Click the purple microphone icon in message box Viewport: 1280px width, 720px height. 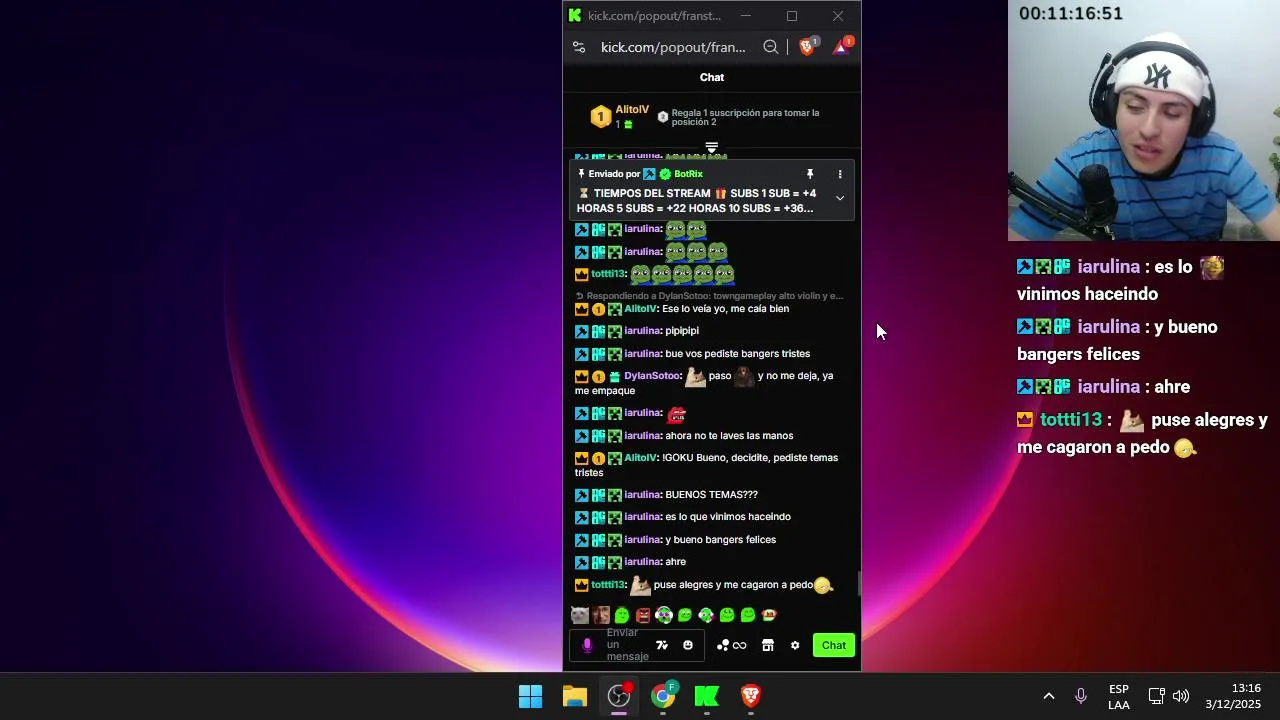click(x=587, y=645)
